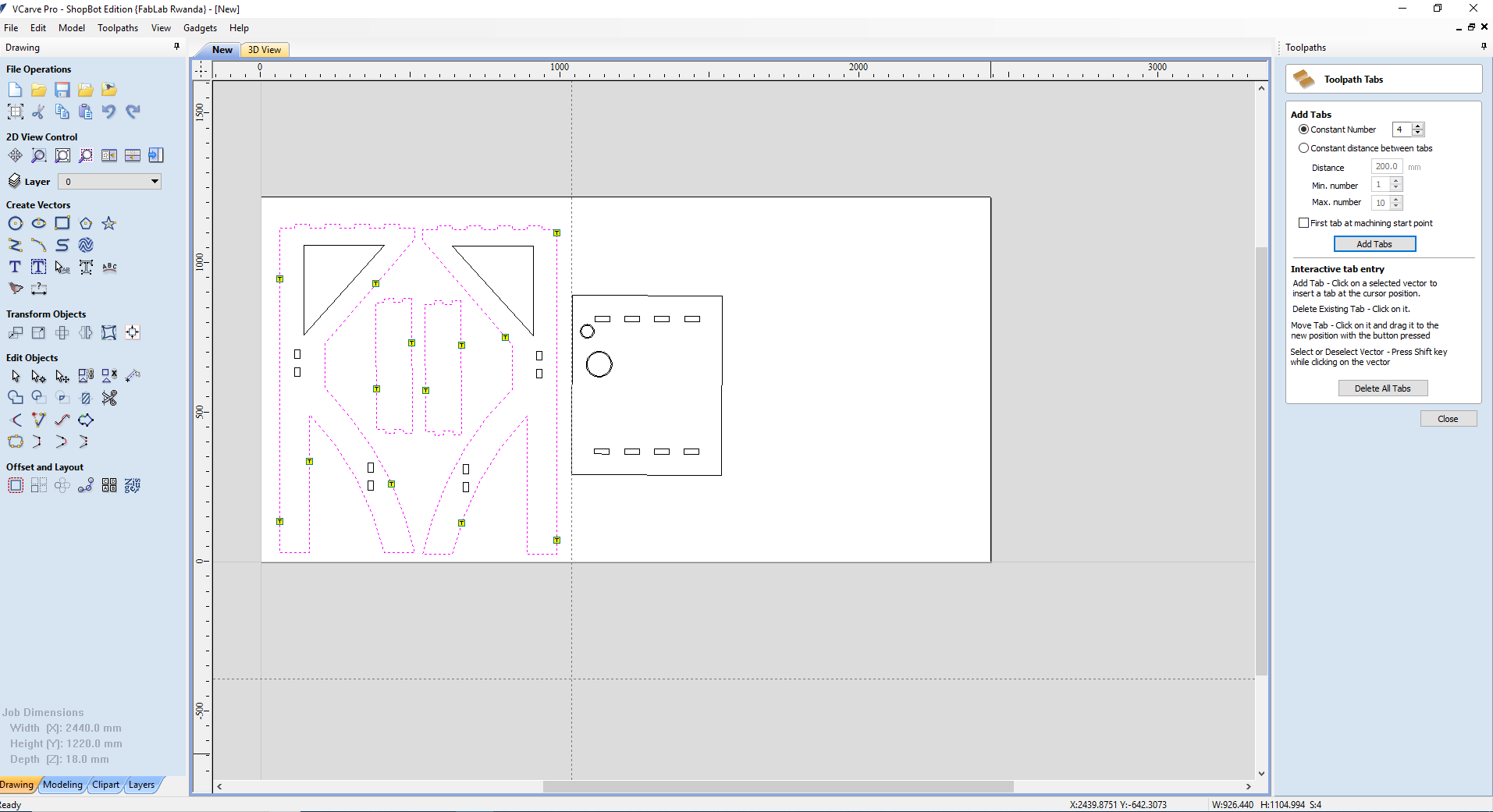Screen dimensions: 1493x812
Task: Click the vertical scrollbar of the 2D view
Action: pyautogui.click(x=1261, y=460)
